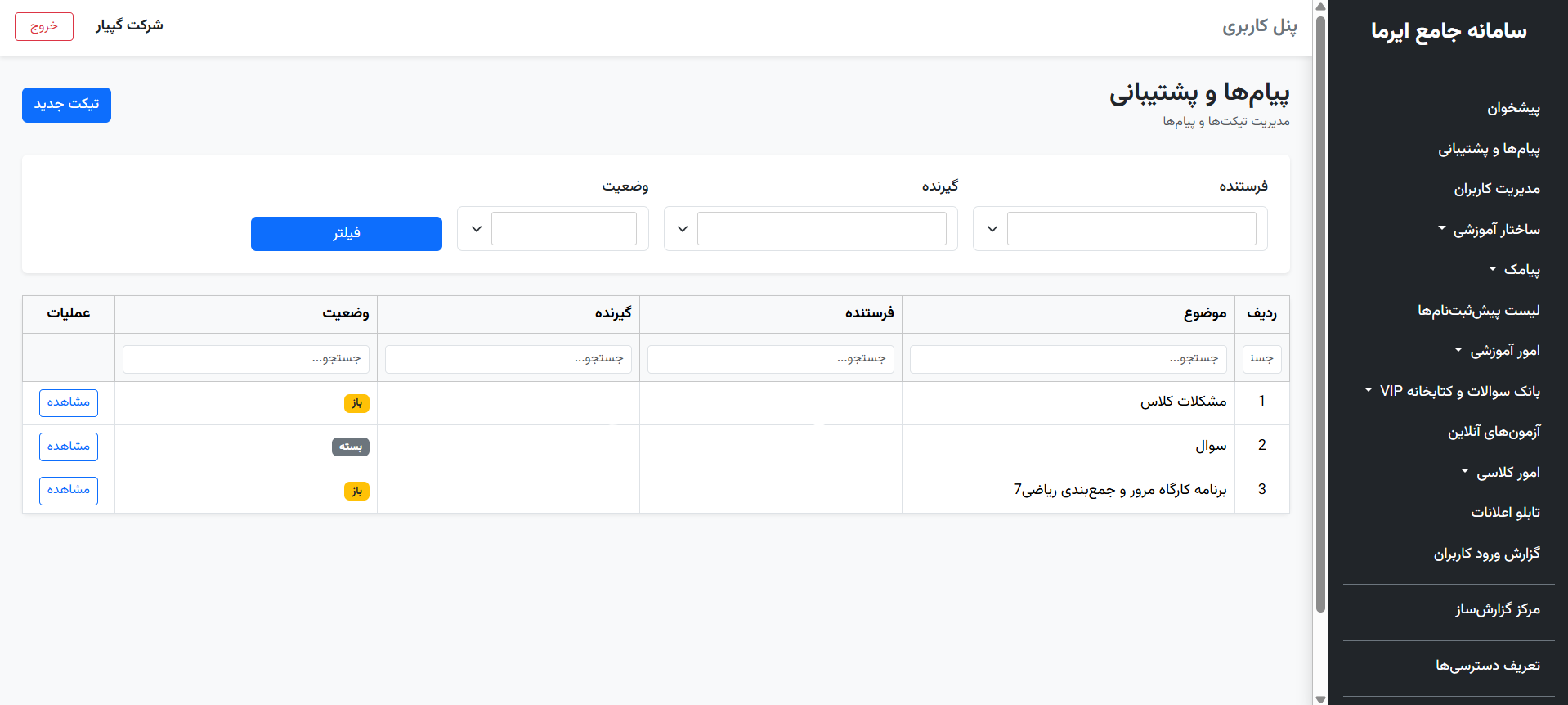Expand امور آموزشی sidebar menu
The height and width of the screenshot is (705, 1568).
pos(1497,351)
